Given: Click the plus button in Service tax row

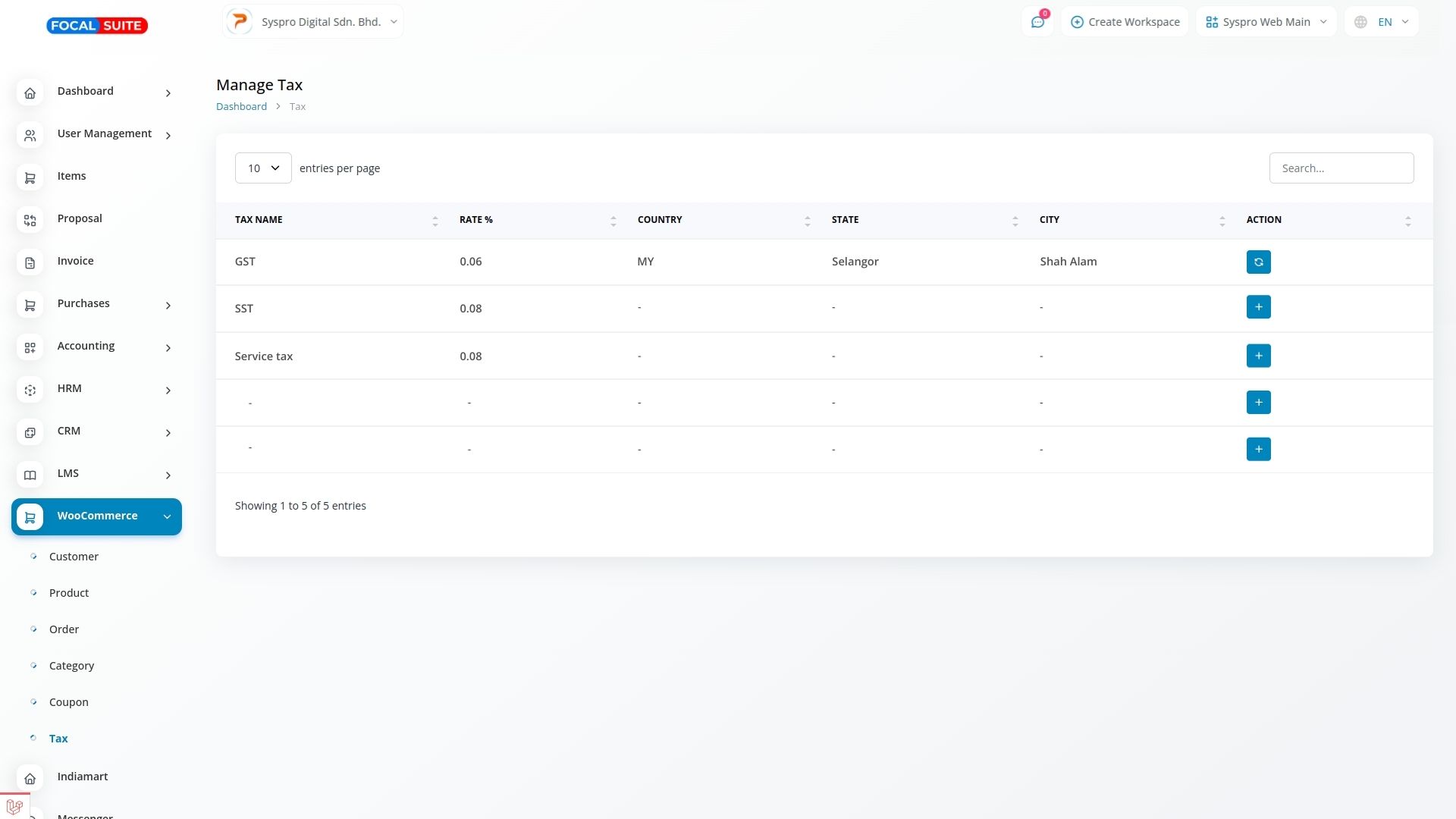Looking at the screenshot, I should click(1258, 356).
